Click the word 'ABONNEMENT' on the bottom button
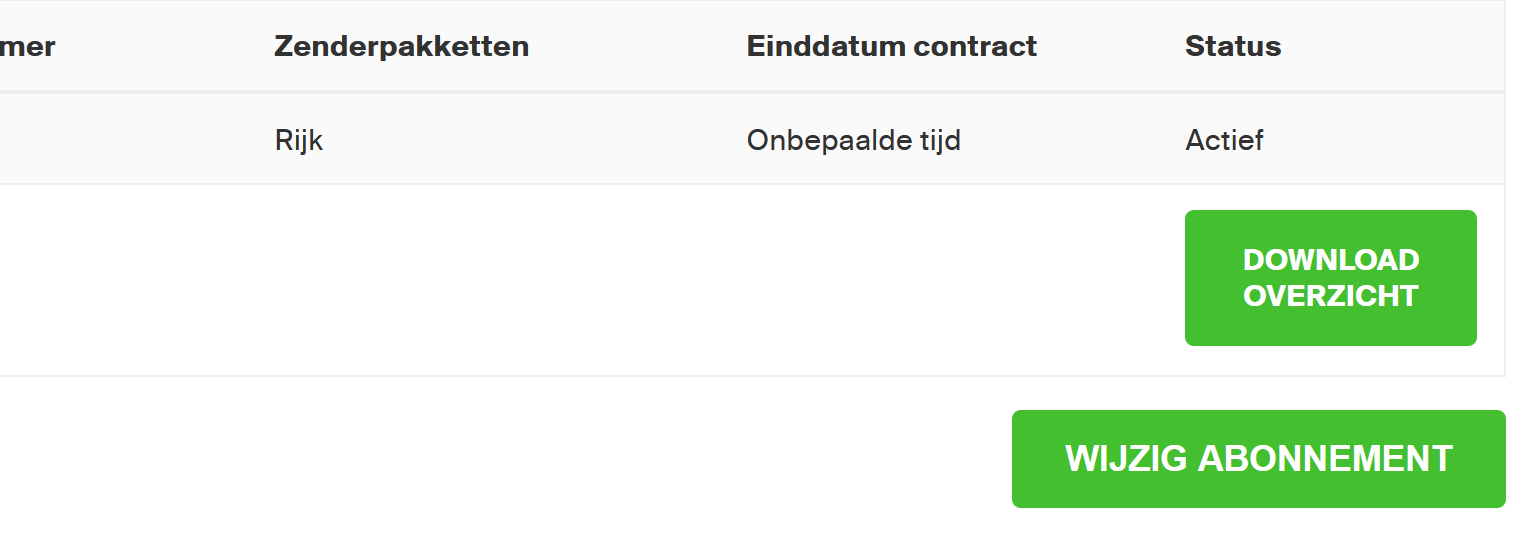Viewport: 1538px width, 555px height. coord(1324,458)
